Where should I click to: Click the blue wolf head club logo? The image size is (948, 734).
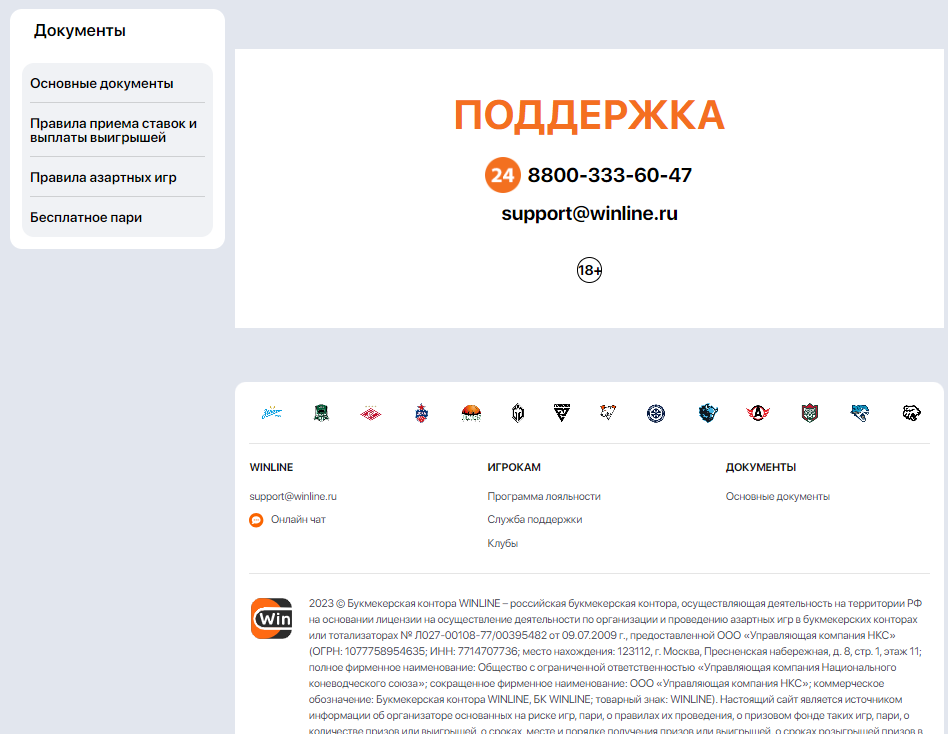[860, 414]
